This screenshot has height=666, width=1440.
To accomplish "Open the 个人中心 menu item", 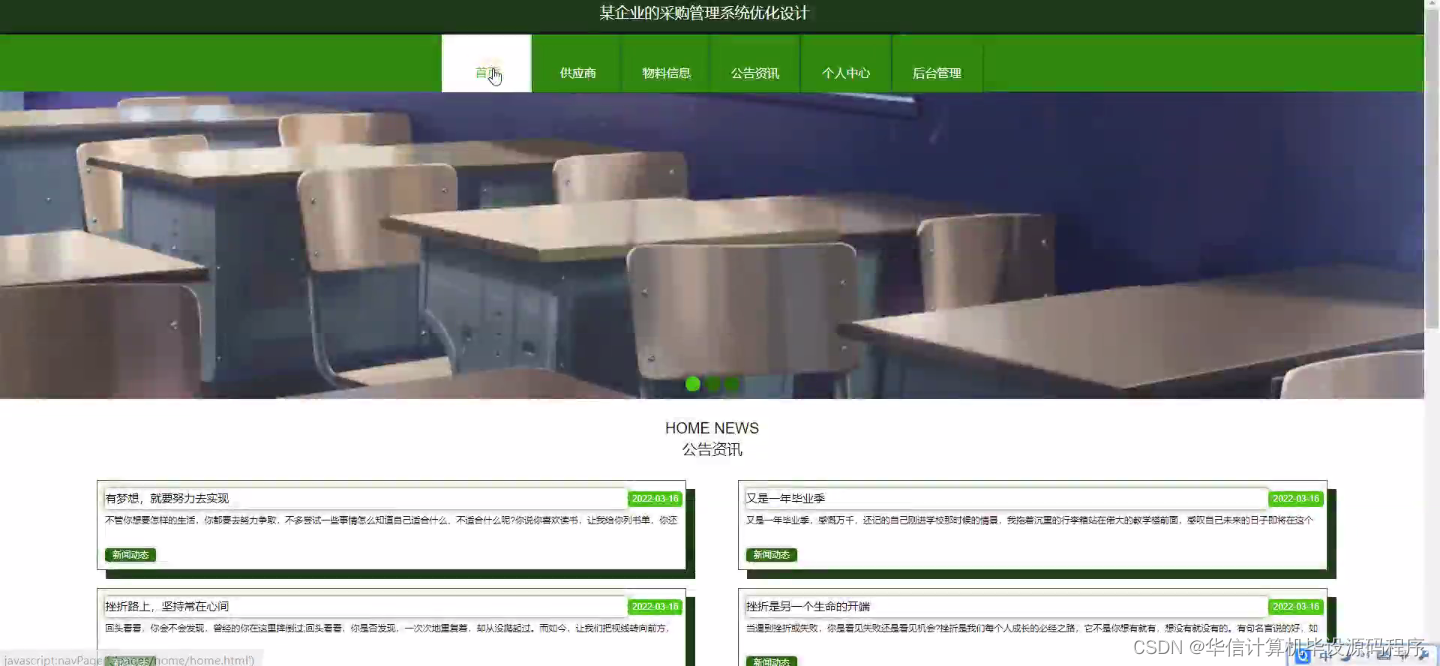I will (x=846, y=72).
